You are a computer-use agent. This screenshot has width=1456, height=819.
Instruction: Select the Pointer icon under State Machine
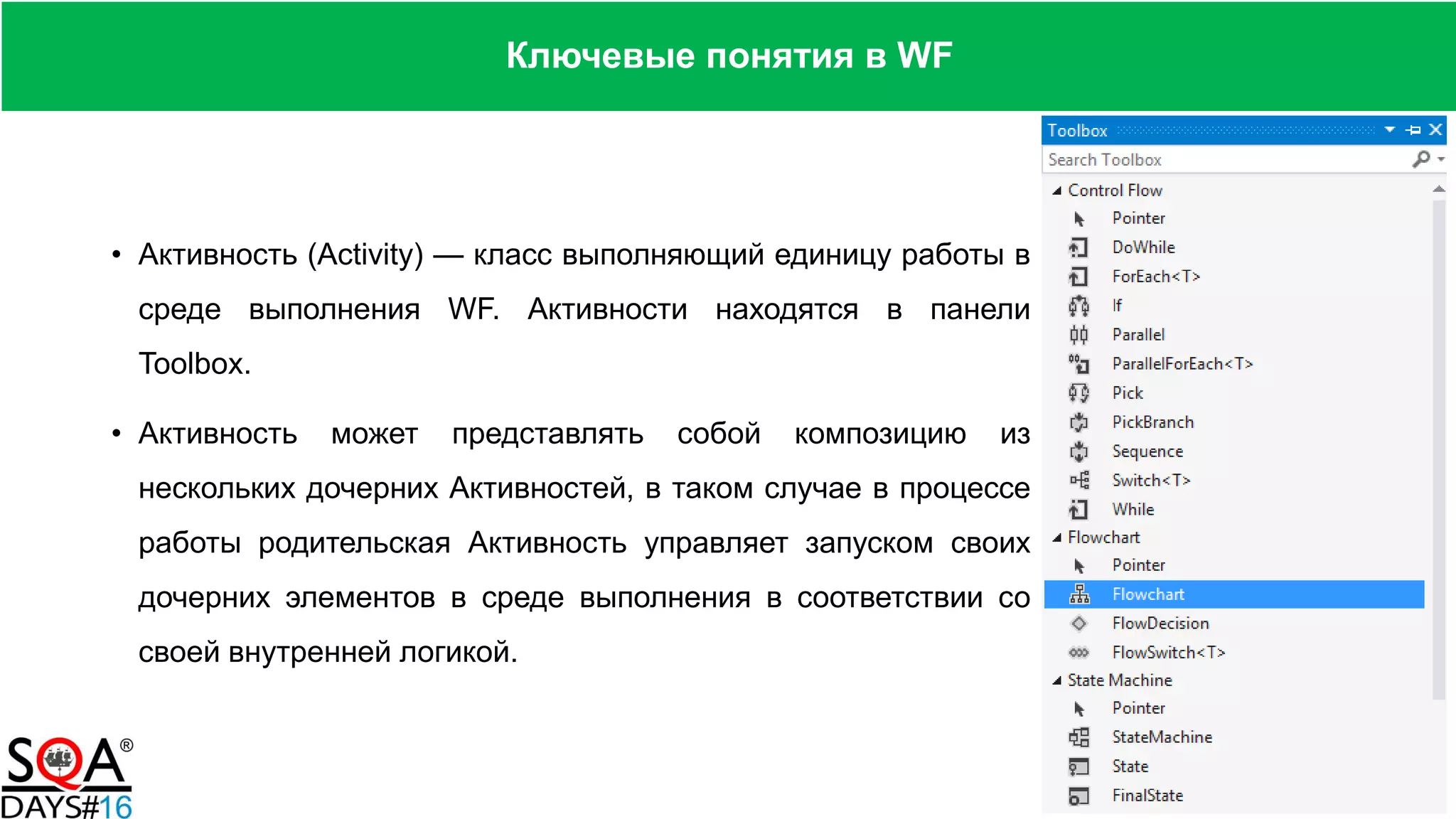tap(1078, 709)
